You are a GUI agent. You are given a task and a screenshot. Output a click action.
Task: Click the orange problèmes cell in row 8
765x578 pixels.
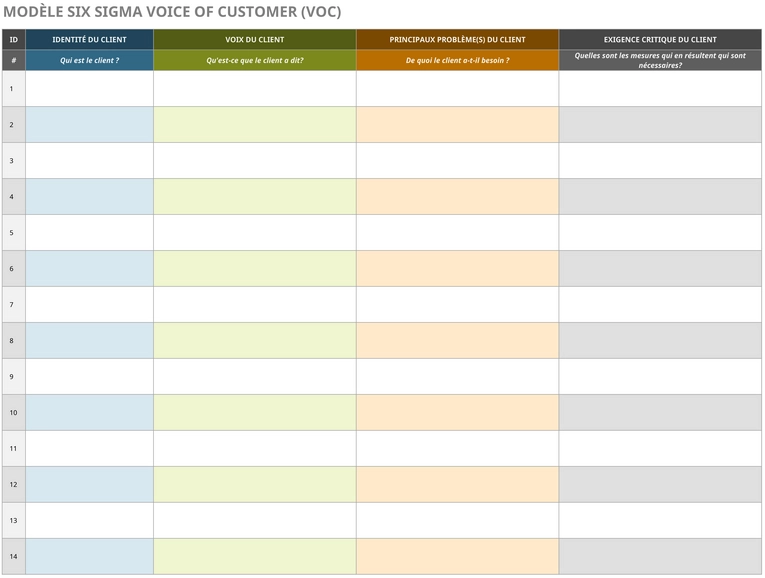(x=458, y=340)
